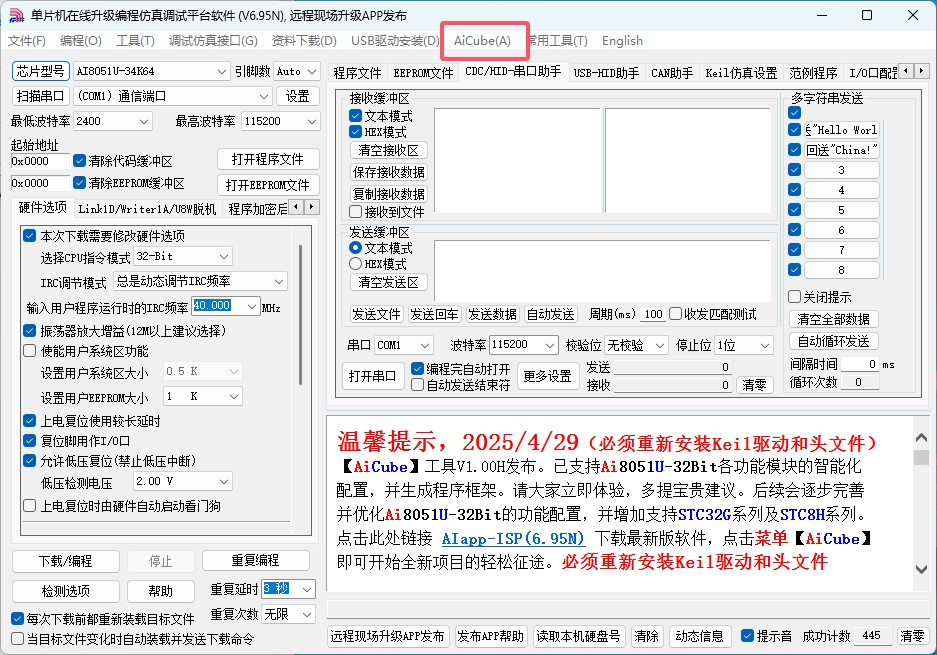Open the 程序文件 tab

[x=357, y=73]
